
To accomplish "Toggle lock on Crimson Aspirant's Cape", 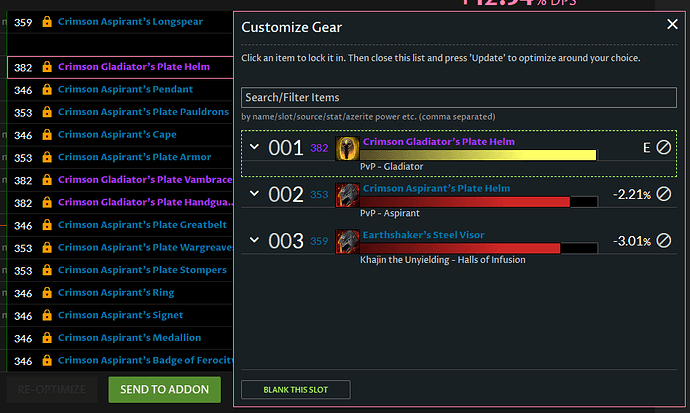I will click(47, 135).
